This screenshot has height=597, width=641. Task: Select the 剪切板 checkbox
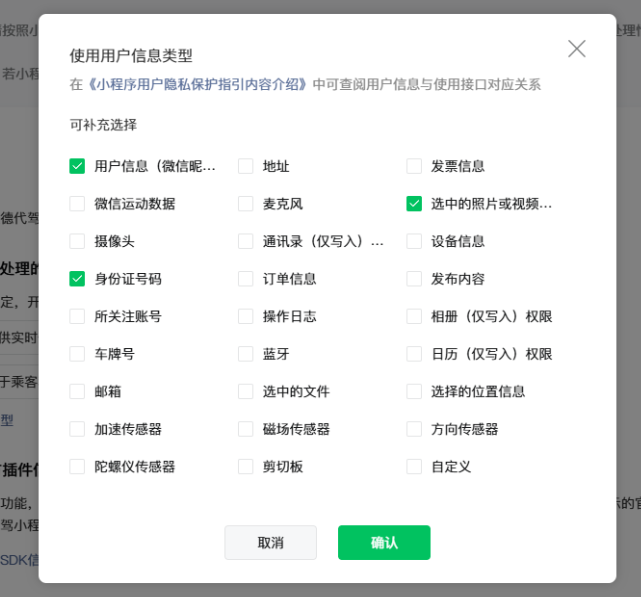[245, 467]
